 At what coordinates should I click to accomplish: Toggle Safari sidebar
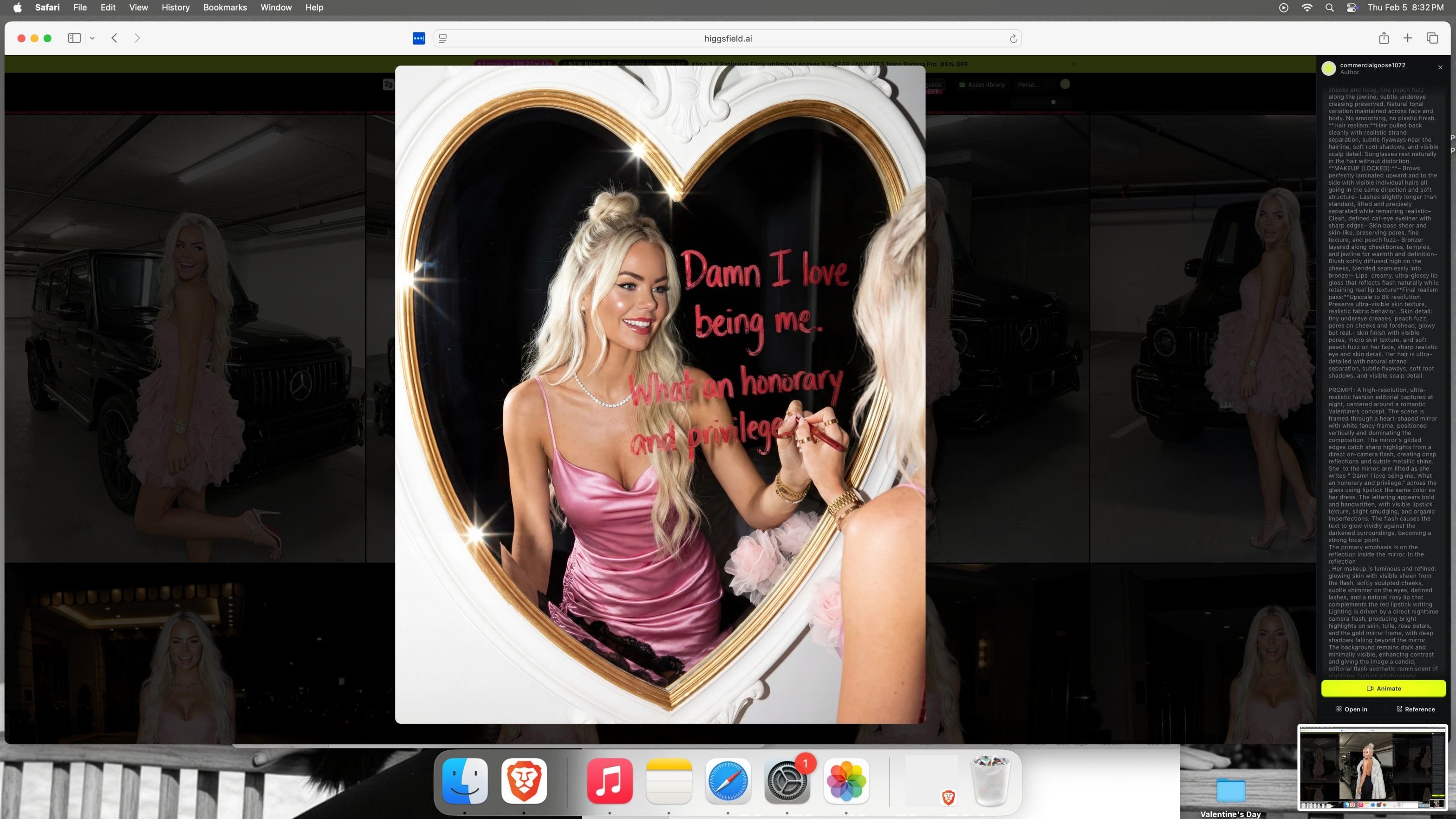click(74, 38)
